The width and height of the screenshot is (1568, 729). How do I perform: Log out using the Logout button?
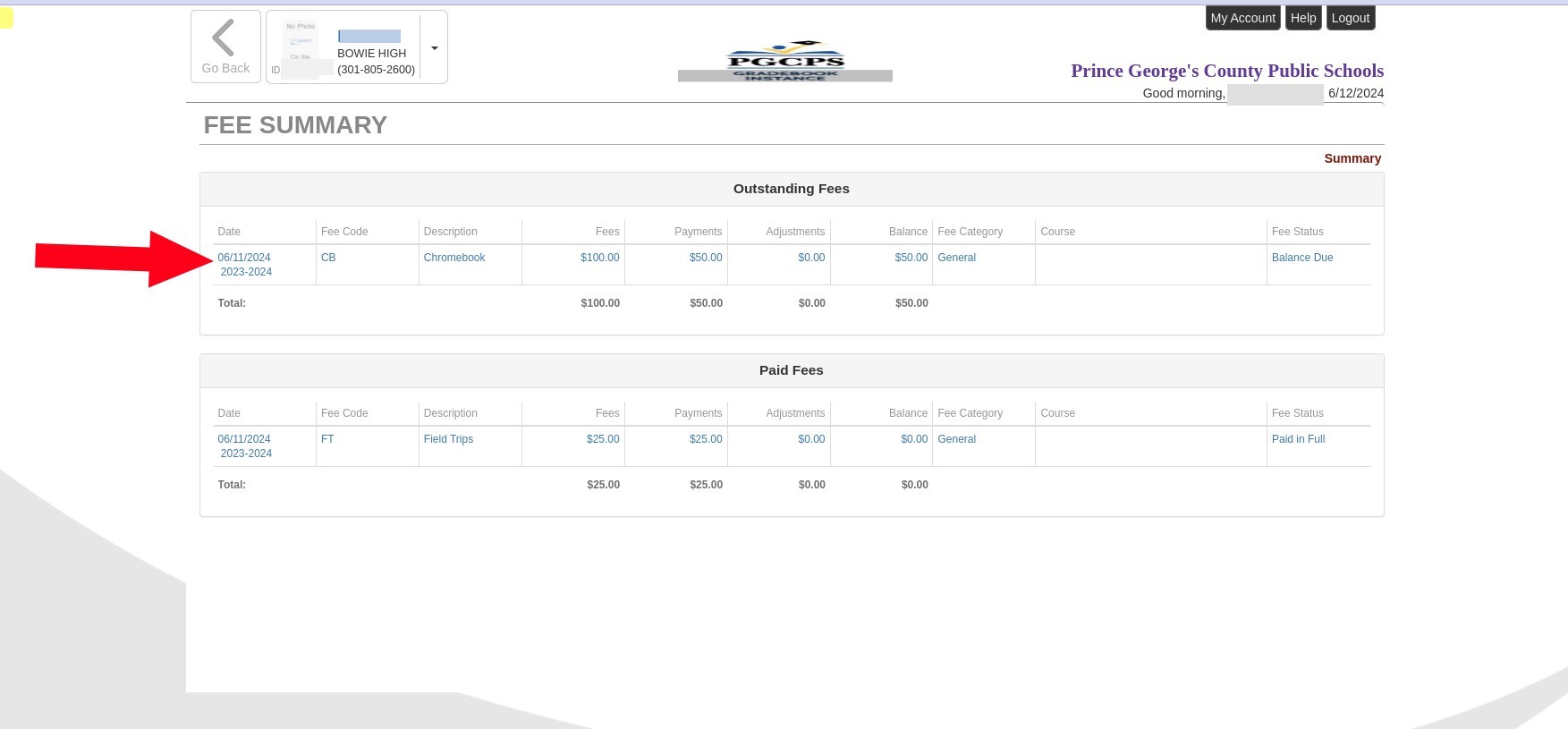[x=1350, y=18]
